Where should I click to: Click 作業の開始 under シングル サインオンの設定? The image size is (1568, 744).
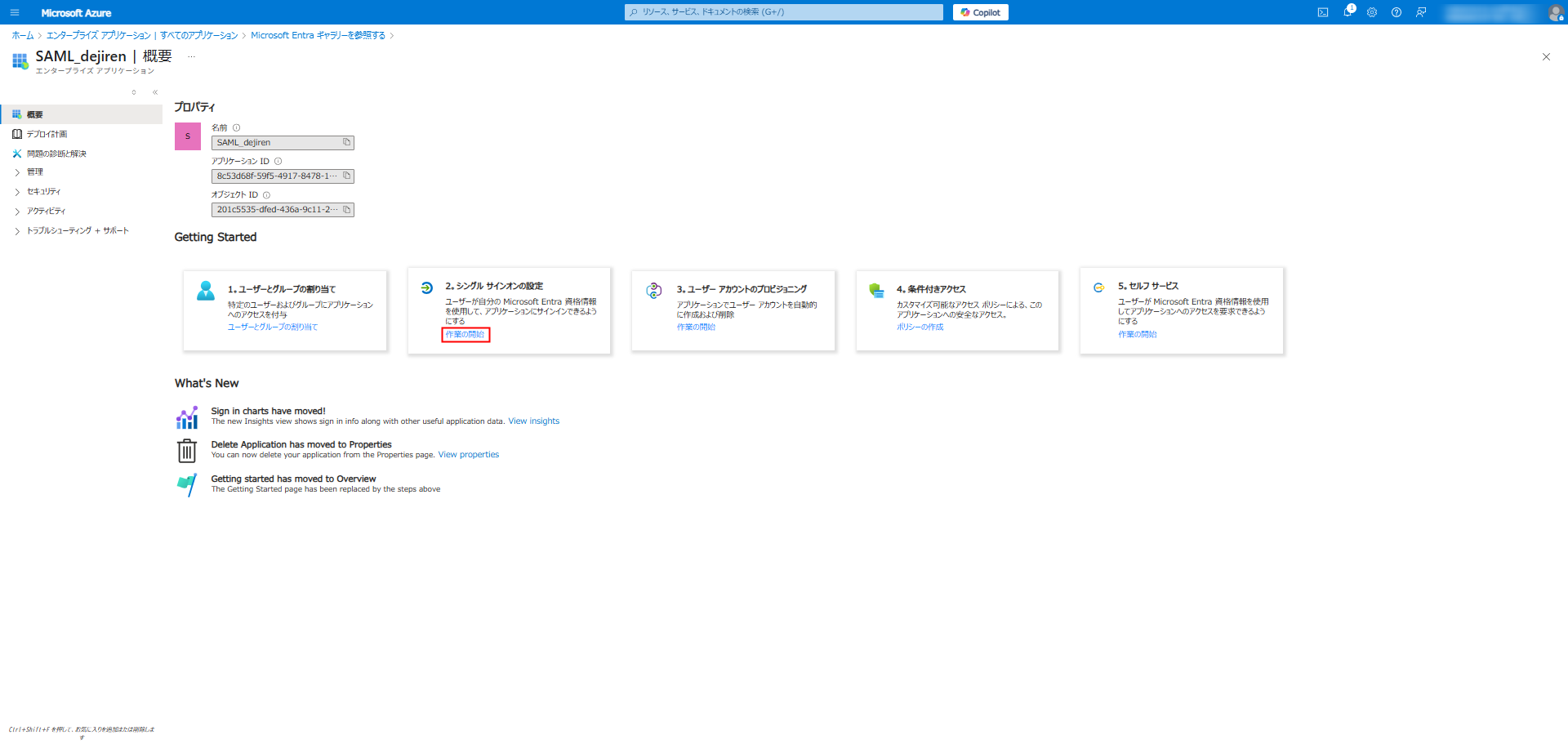coord(465,334)
